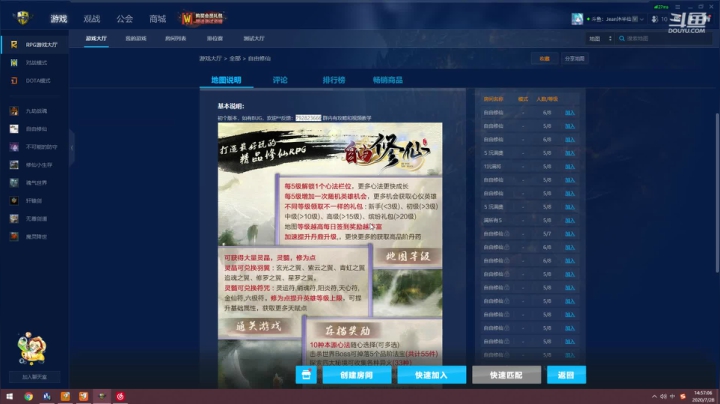720x404 pixels.
Task: Click the 快速匹配 button
Action: coord(506,375)
